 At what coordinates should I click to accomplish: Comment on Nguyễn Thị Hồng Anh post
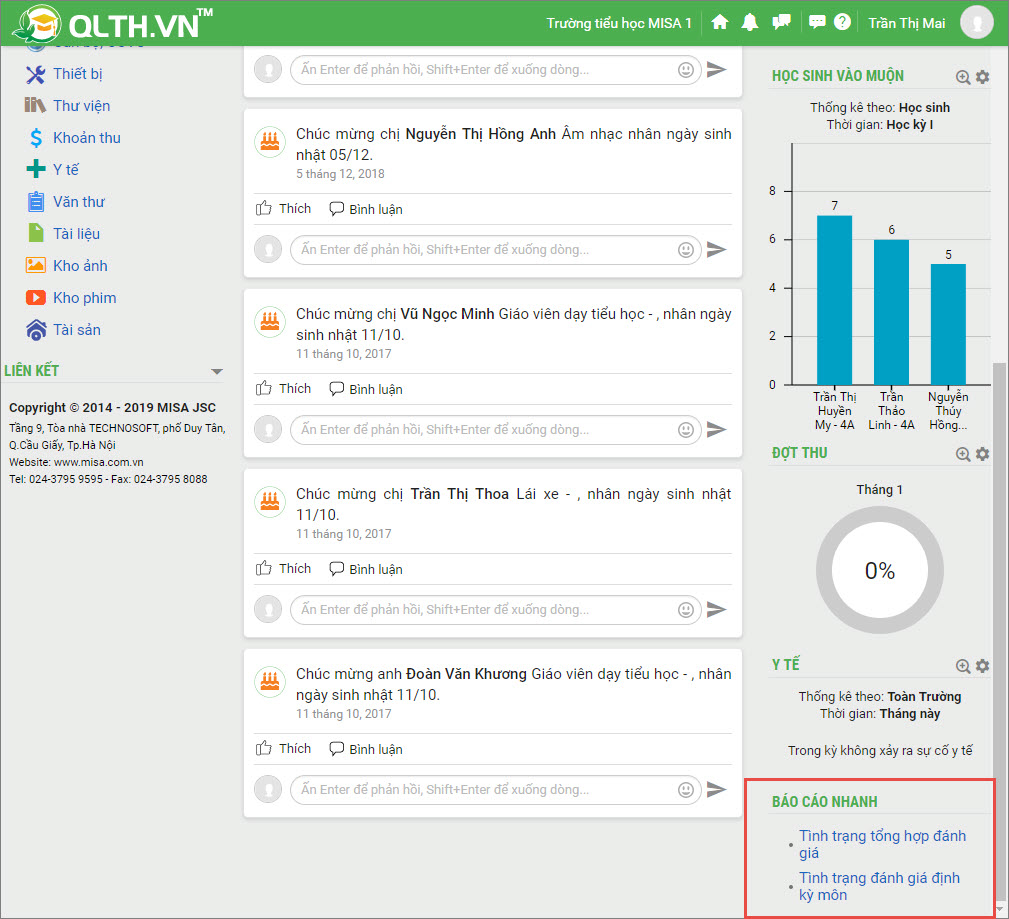pos(366,209)
